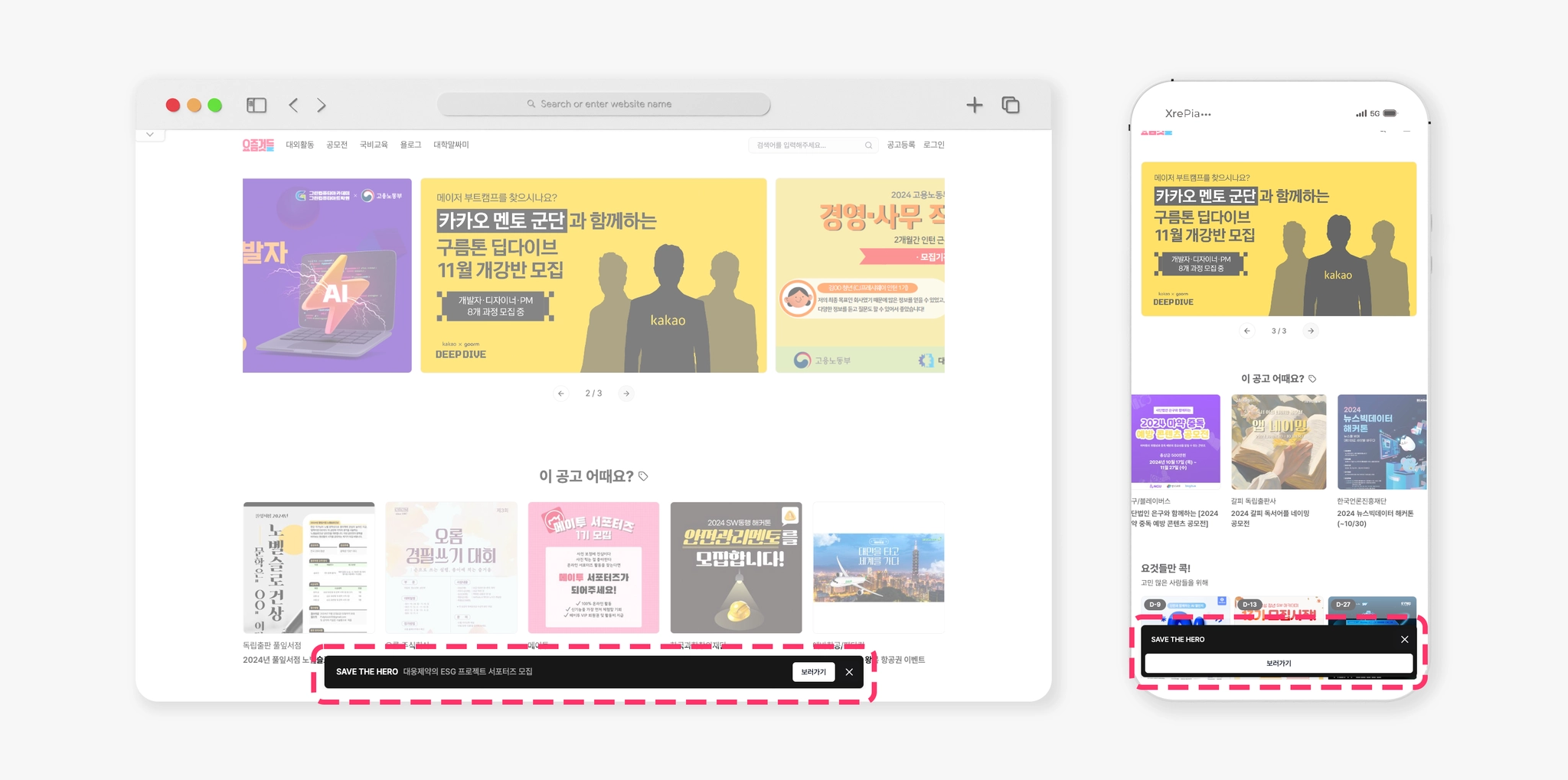This screenshot has width=1568, height=780.
Task: Click the desktop 이 공고 어때요? heading
Action: coord(586,476)
